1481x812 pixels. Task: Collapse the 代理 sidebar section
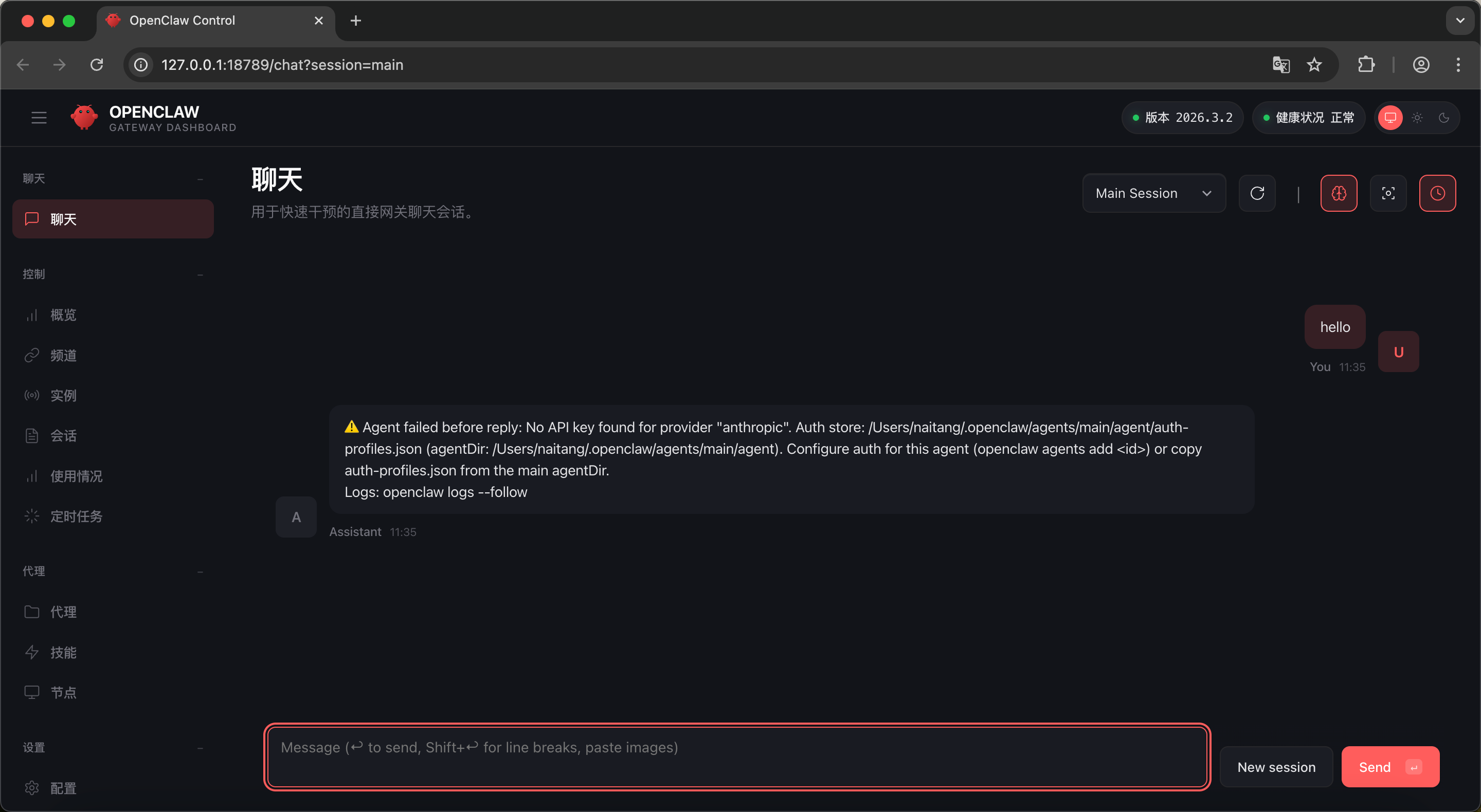[200, 571]
